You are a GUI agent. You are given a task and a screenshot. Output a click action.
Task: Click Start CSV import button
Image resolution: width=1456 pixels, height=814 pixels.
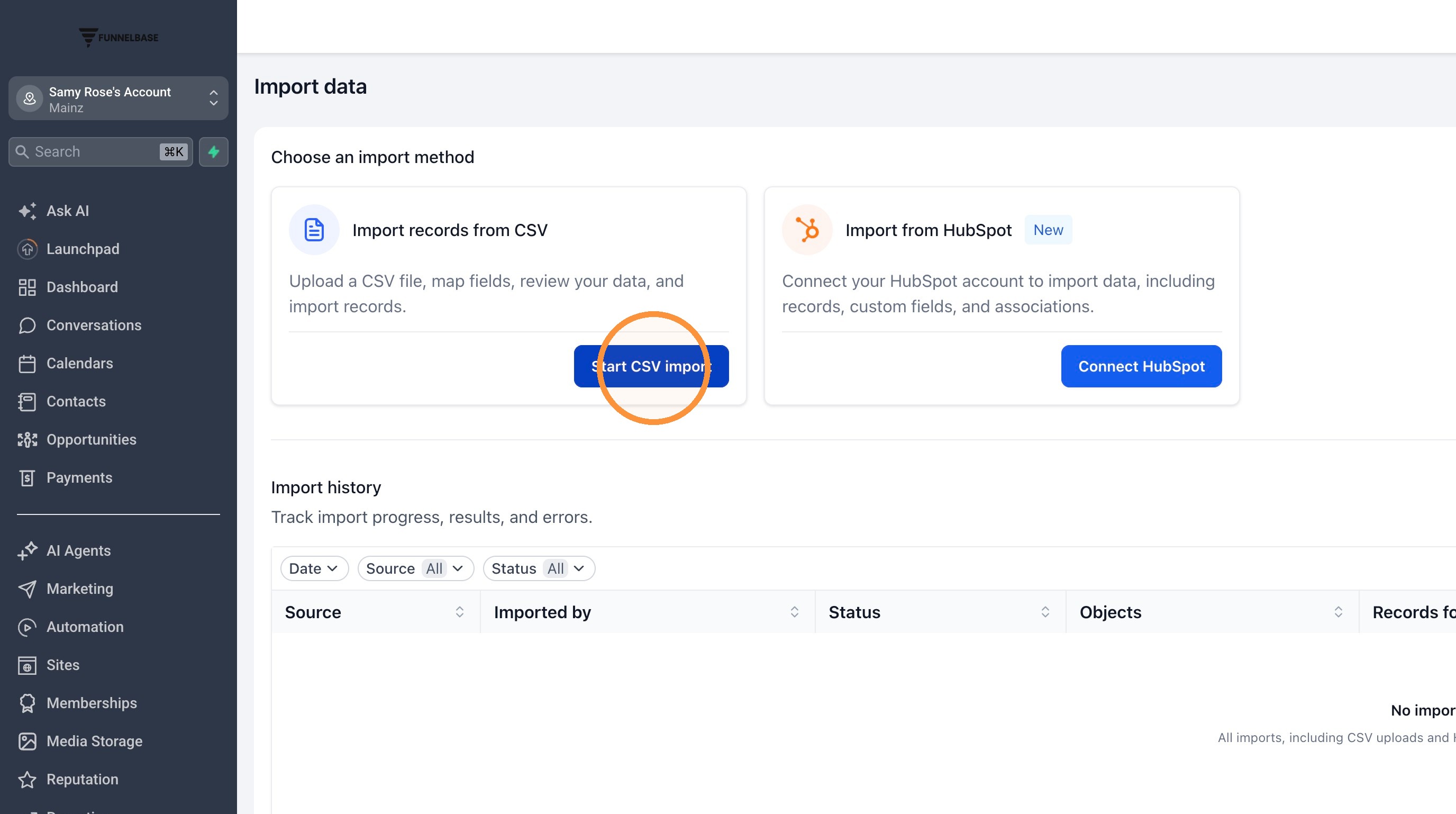pos(651,366)
